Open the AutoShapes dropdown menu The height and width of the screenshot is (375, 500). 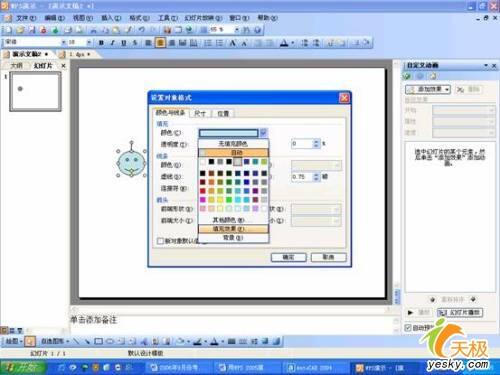pyautogui.click(x=55, y=341)
